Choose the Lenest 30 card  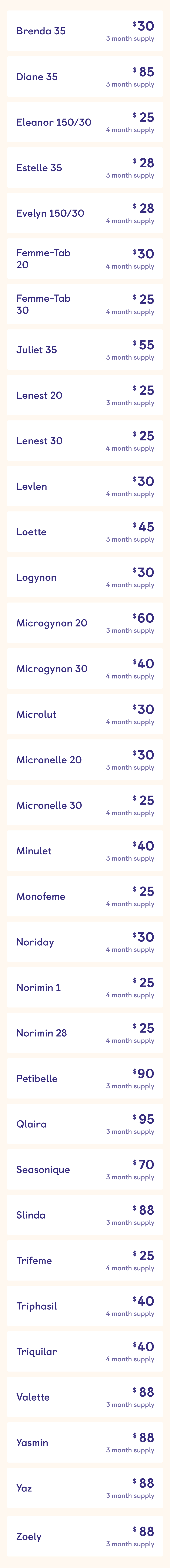coord(85,441)
